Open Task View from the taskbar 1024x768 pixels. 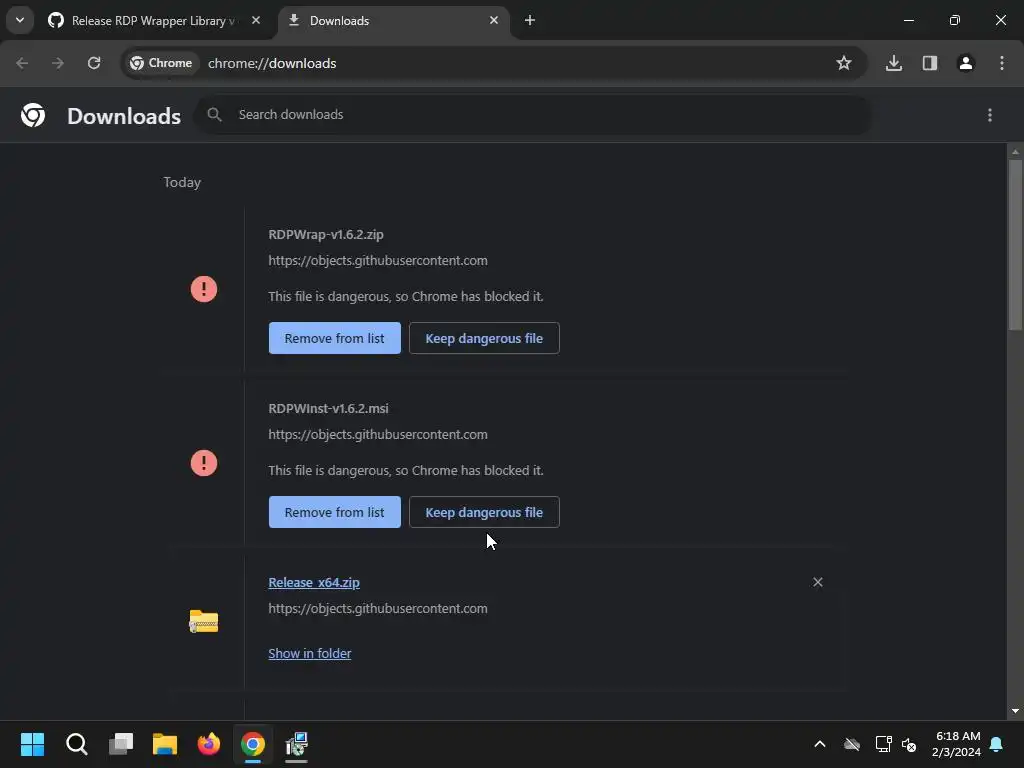121,744
